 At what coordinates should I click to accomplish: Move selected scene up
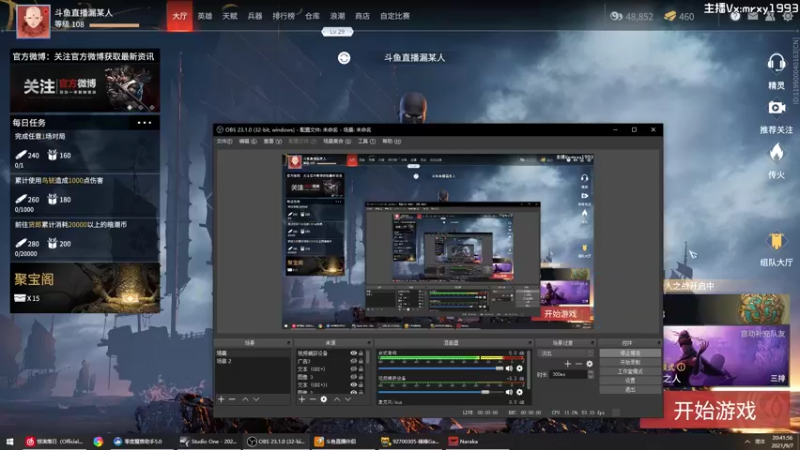245,399
